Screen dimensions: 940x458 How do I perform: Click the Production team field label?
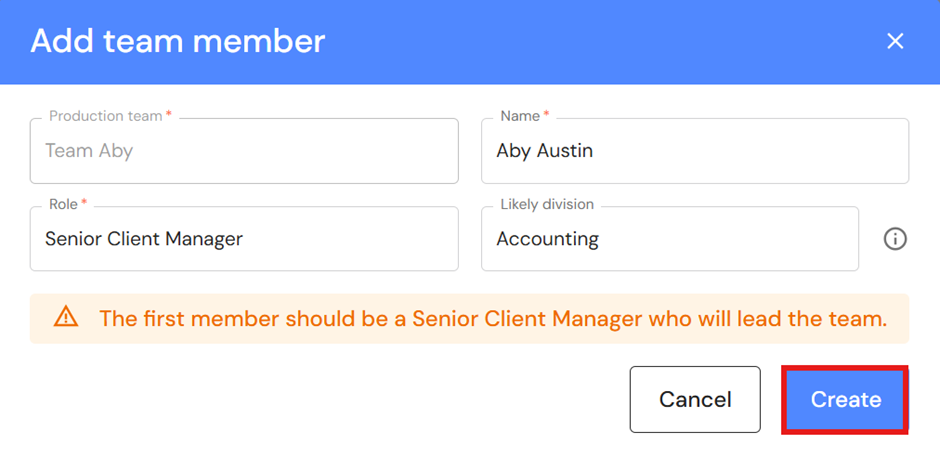(x=105, y=117)
